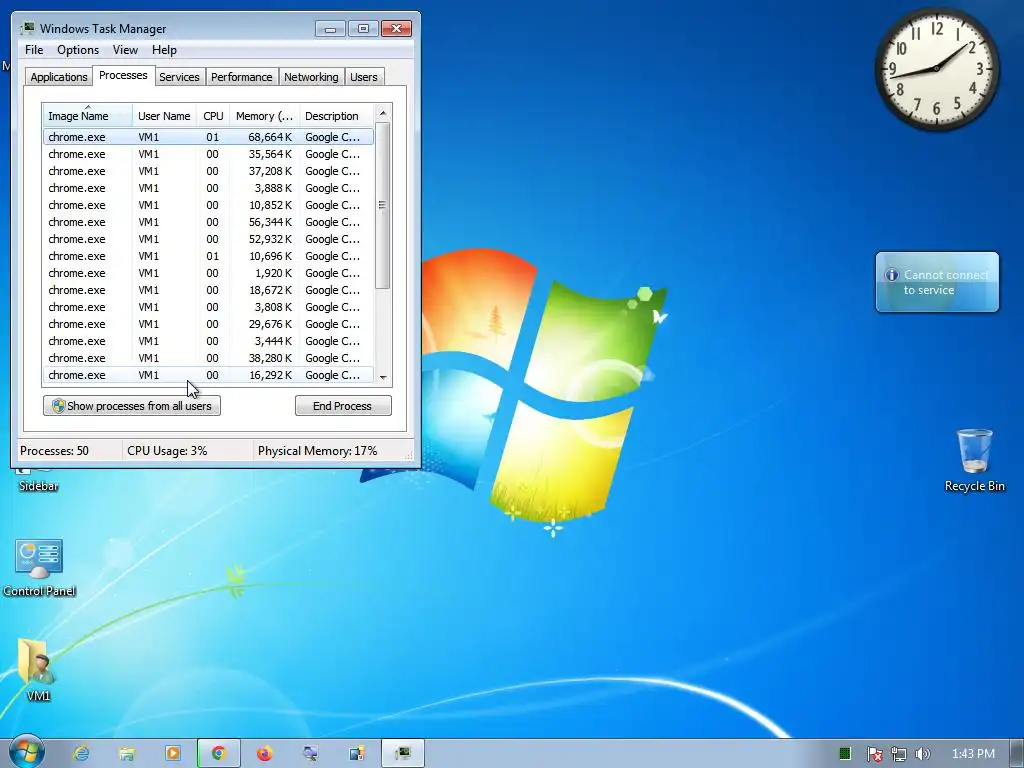Switch to the Services tab
1024x768 pixels.
[x=179, y=77]
